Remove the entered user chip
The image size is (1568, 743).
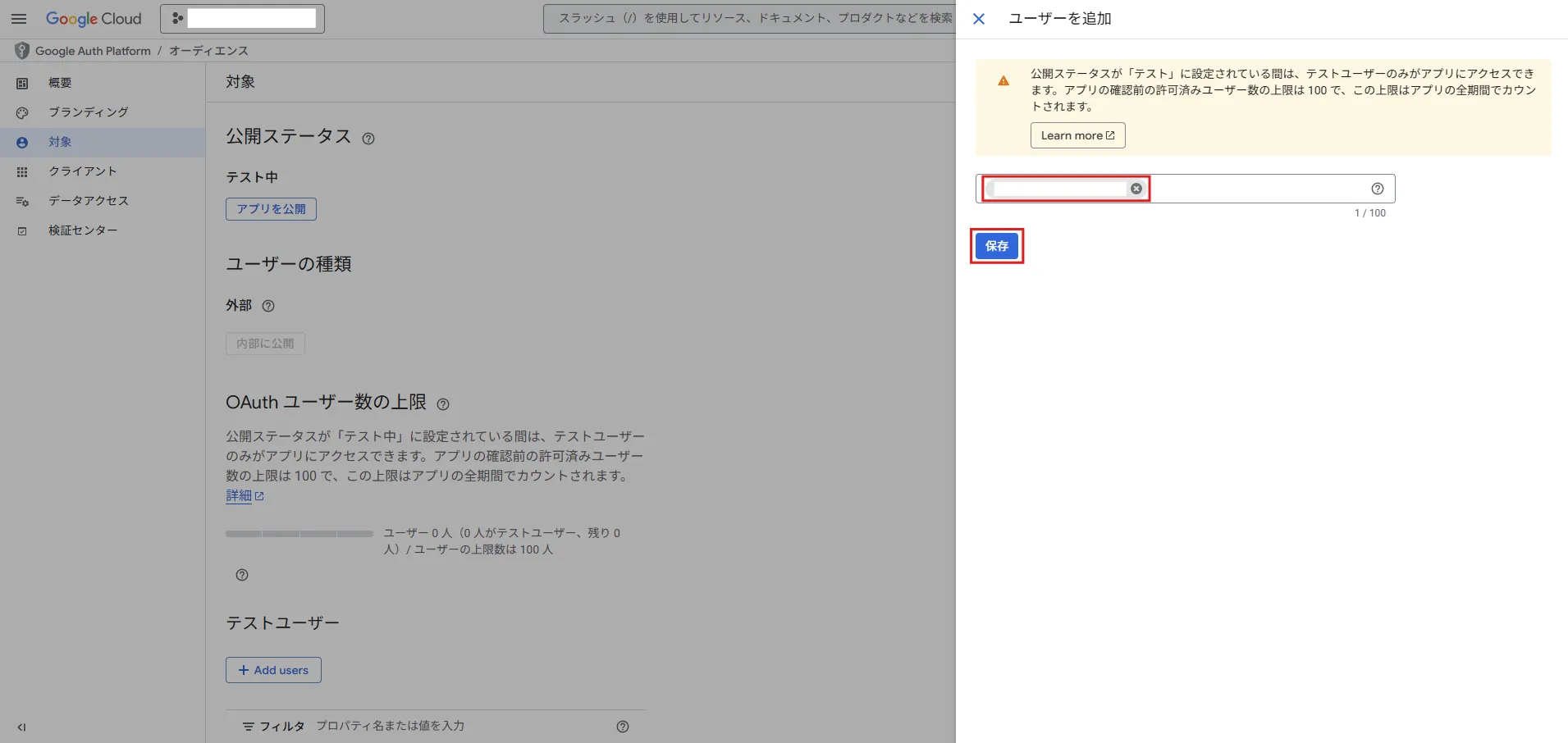[1136, 189]
